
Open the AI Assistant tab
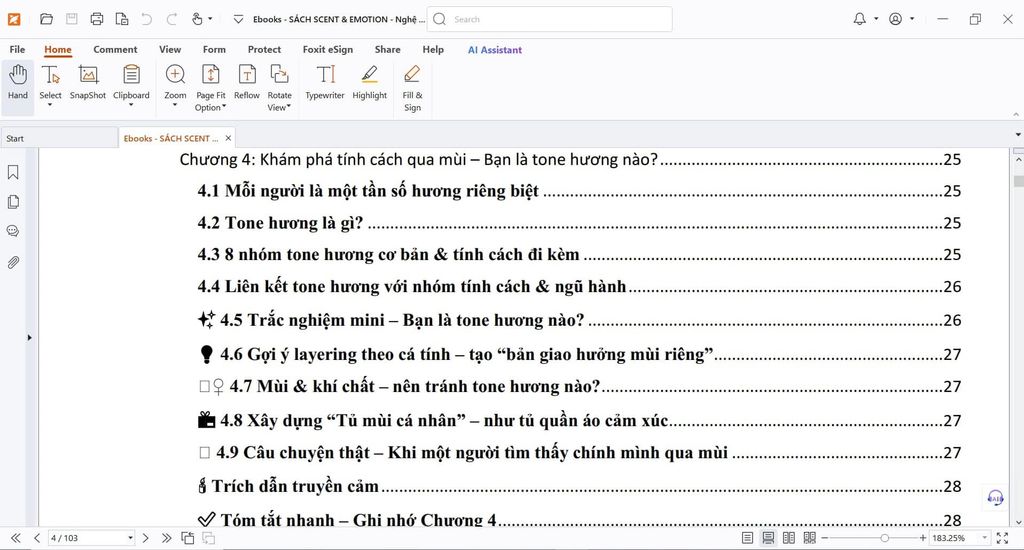(494, 50)
